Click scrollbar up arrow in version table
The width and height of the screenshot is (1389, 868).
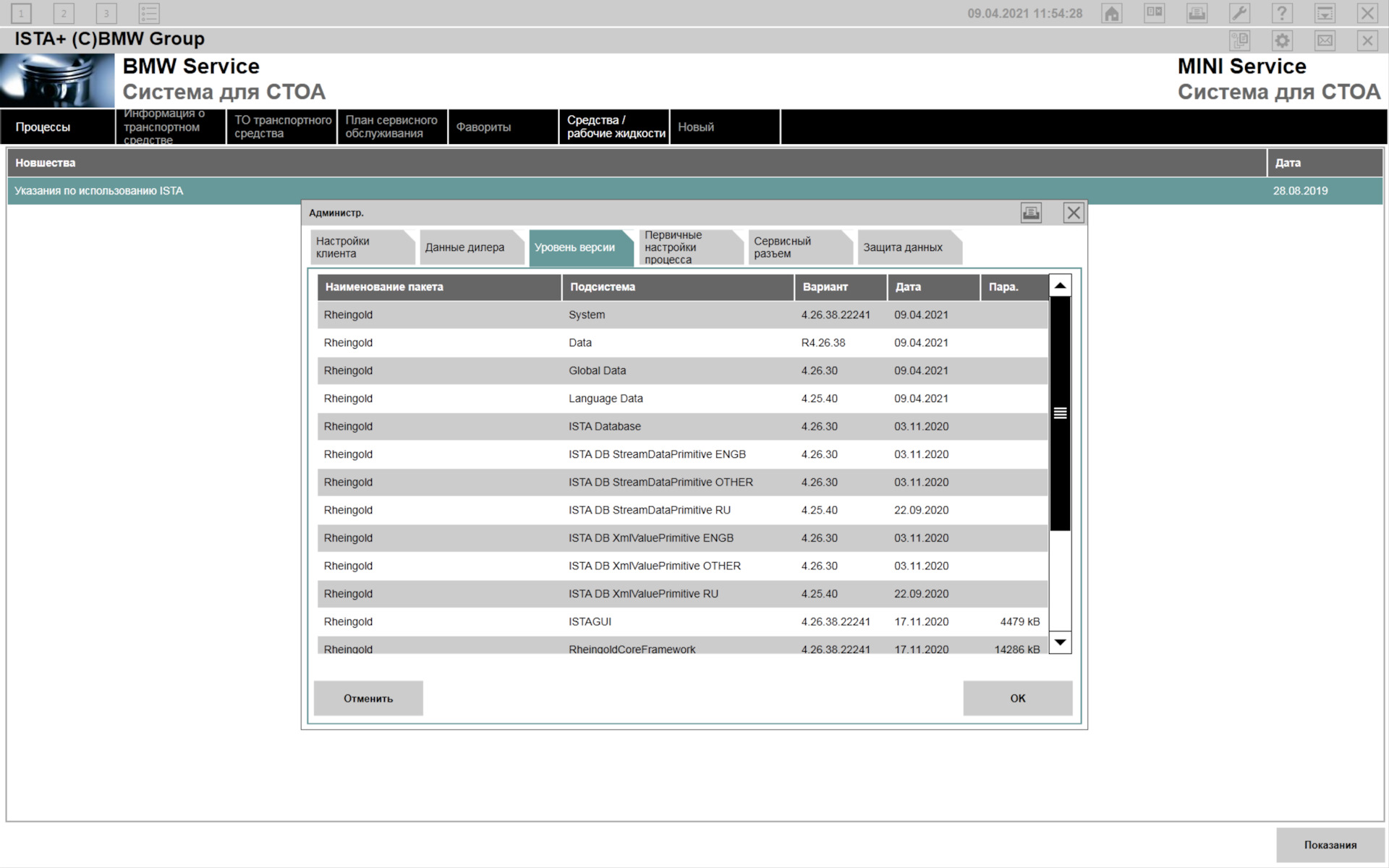point(1060,286)
